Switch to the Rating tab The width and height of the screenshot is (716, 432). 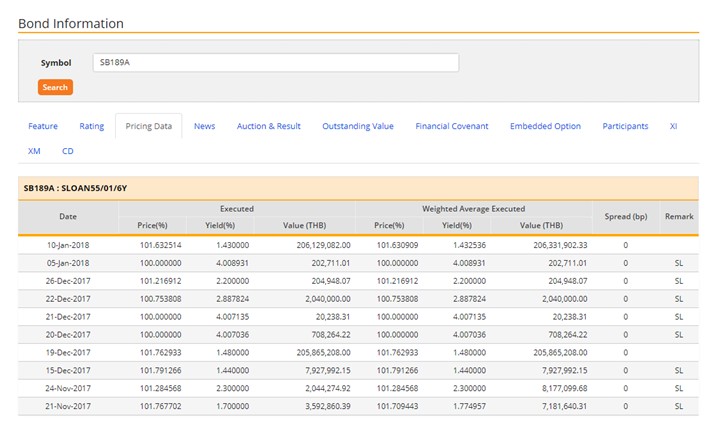click(x=91, y=126)
